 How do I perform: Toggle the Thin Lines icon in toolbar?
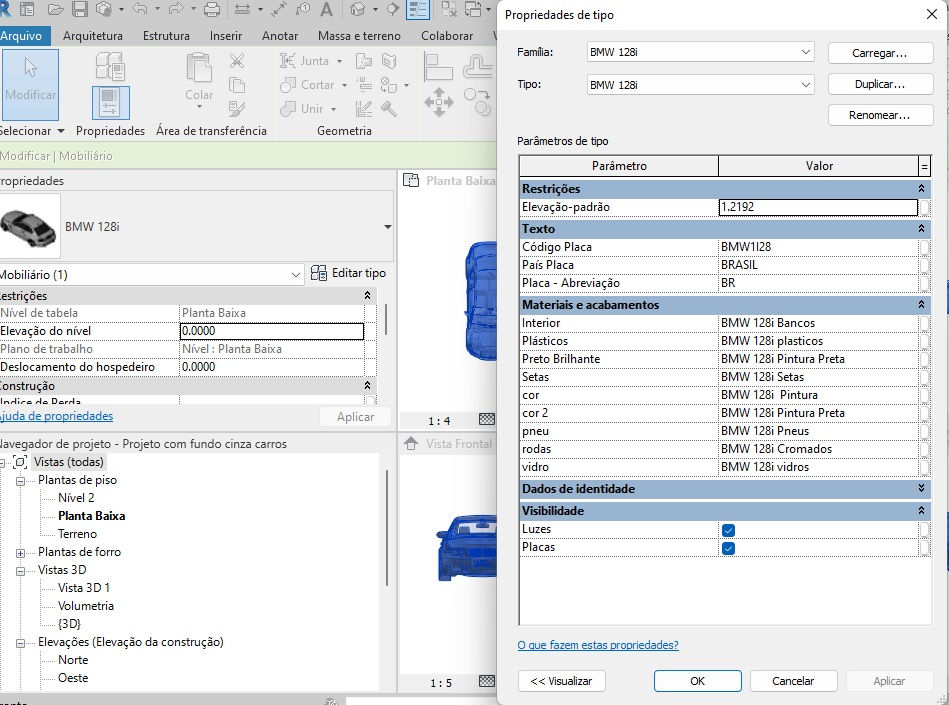(x=418, y=9)
